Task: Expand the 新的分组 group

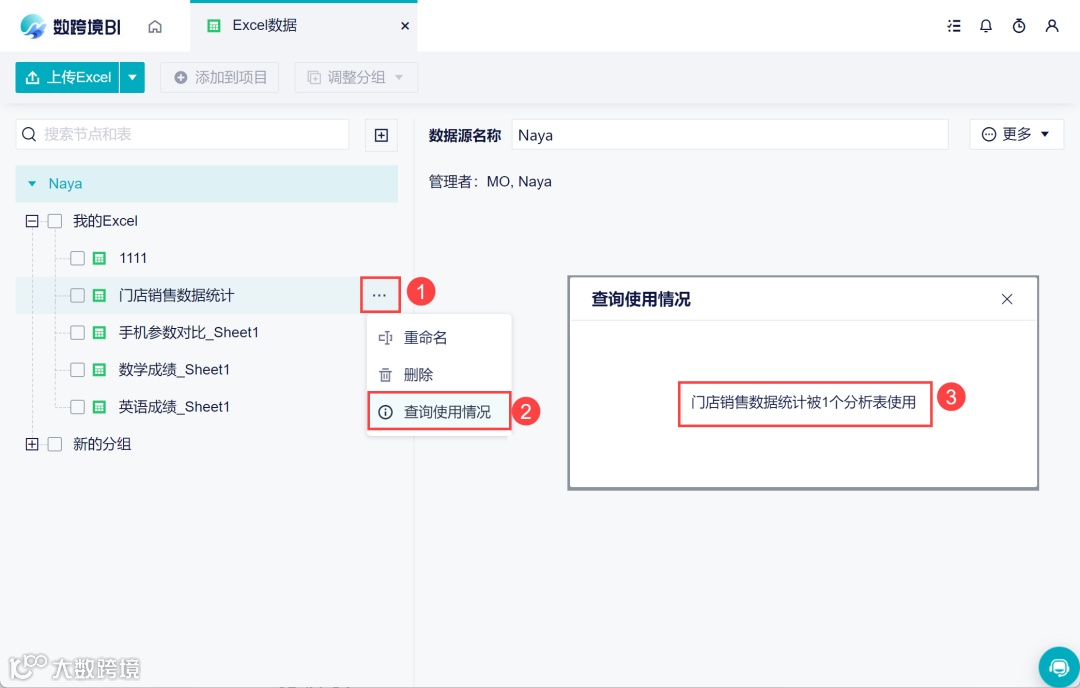Action: point(30,443)
